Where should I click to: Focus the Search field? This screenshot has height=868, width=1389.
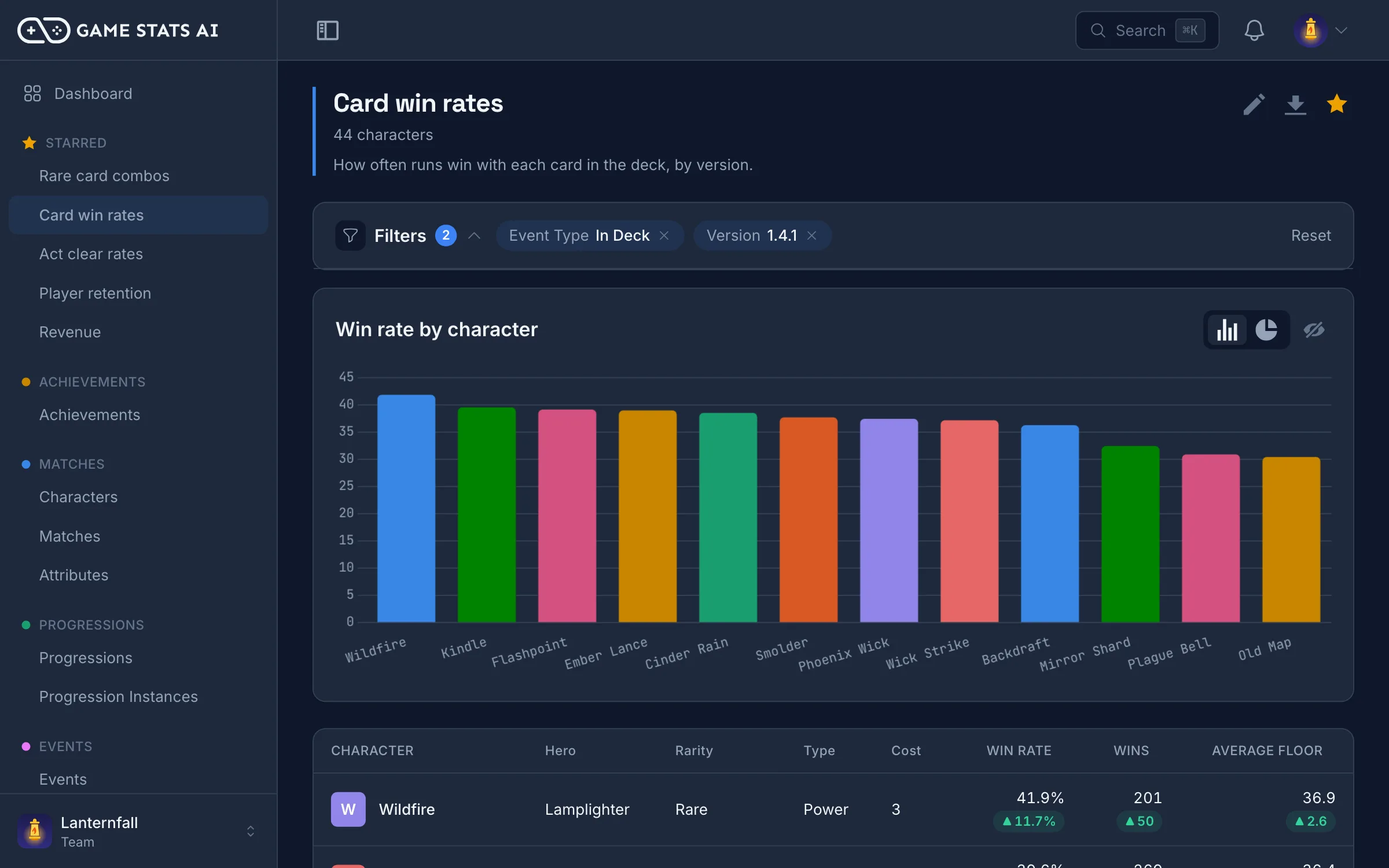[1147, 30]
